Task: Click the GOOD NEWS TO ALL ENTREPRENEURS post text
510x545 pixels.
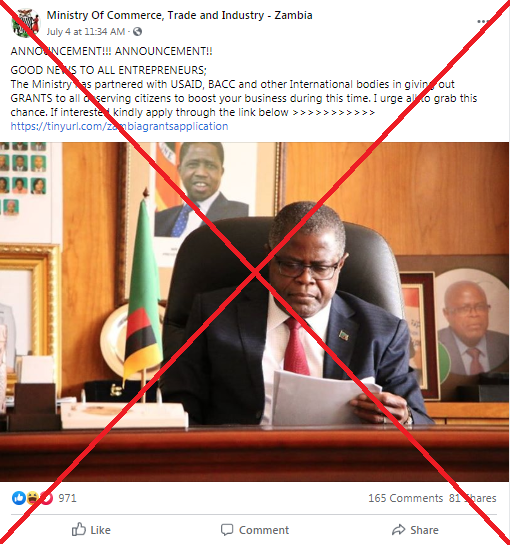Action: (x=108, y=70)
